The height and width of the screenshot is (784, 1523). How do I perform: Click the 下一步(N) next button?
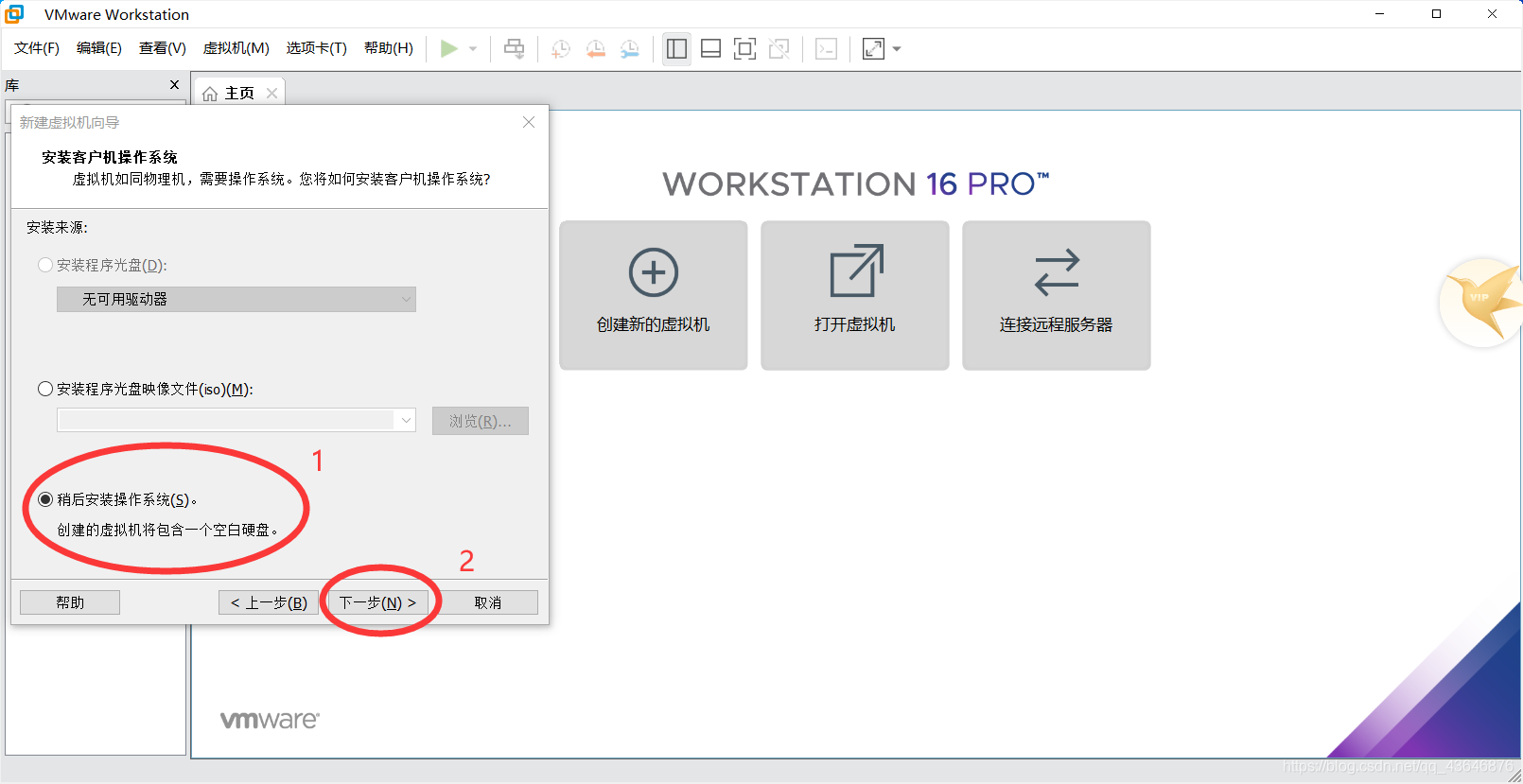pyautogui.click(x=377, y=602)
